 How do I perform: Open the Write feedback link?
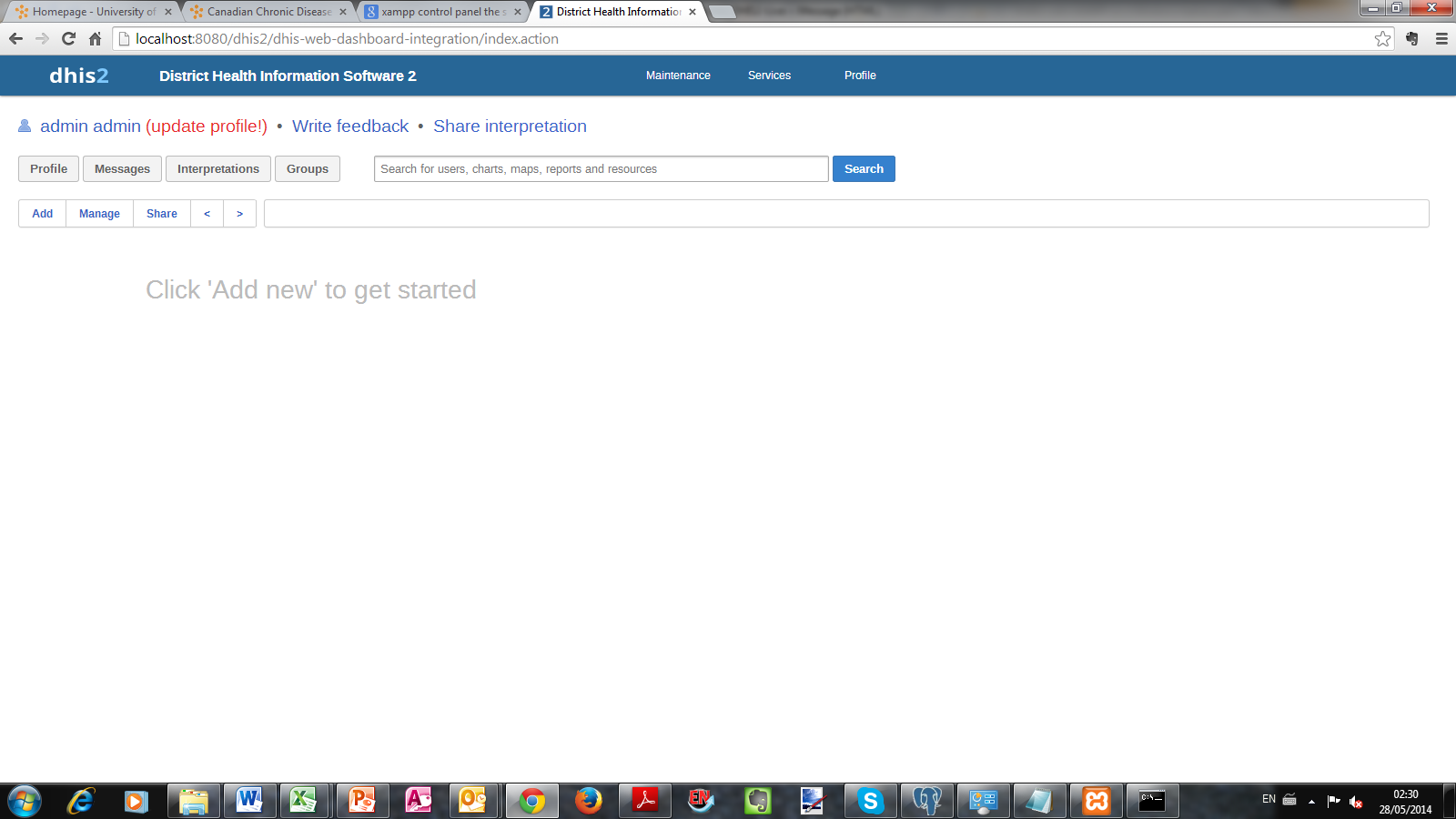350,126
